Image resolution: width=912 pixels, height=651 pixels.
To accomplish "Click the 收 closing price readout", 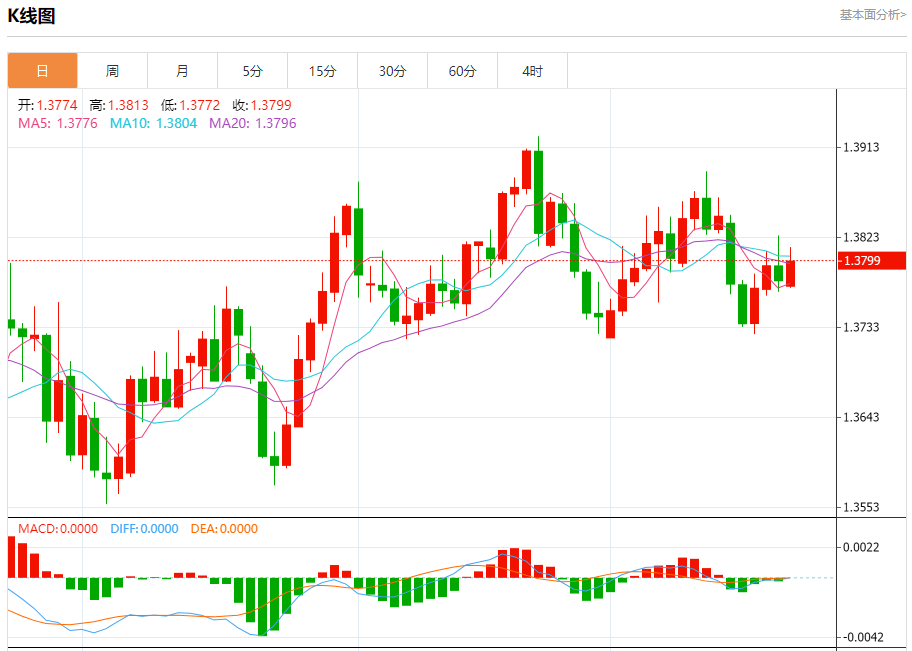I will [x=262, y=105].
